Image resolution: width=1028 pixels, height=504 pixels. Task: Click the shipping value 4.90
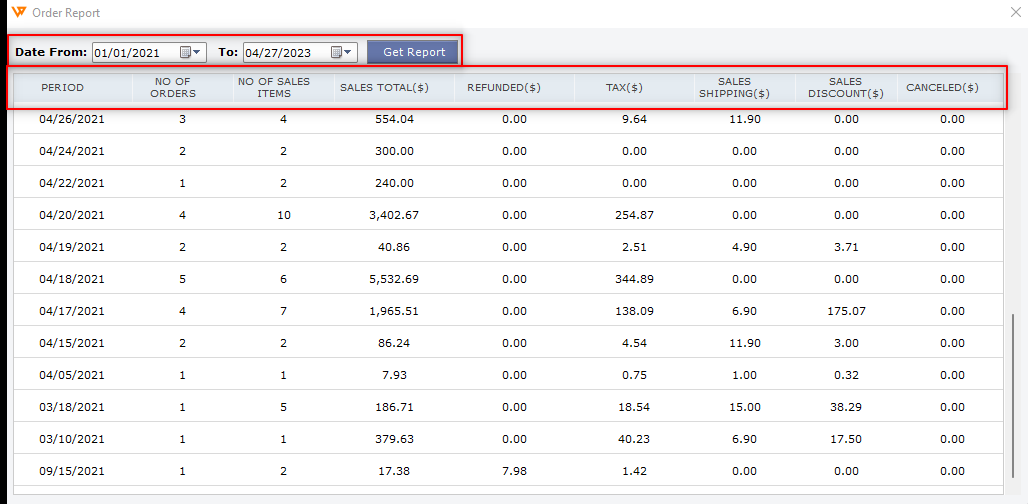click(744, 247)
